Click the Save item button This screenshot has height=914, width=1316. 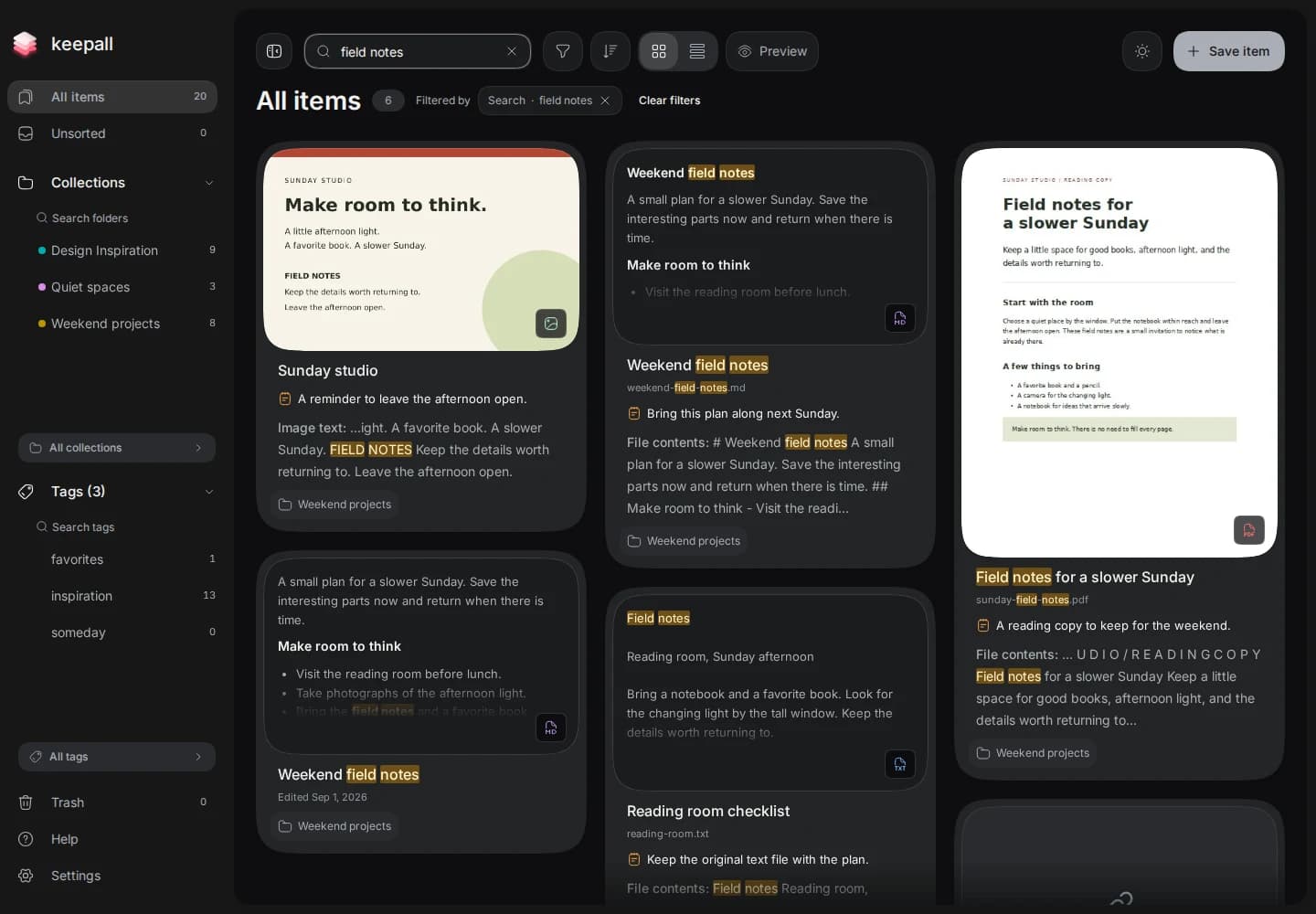pos(1228,51)
